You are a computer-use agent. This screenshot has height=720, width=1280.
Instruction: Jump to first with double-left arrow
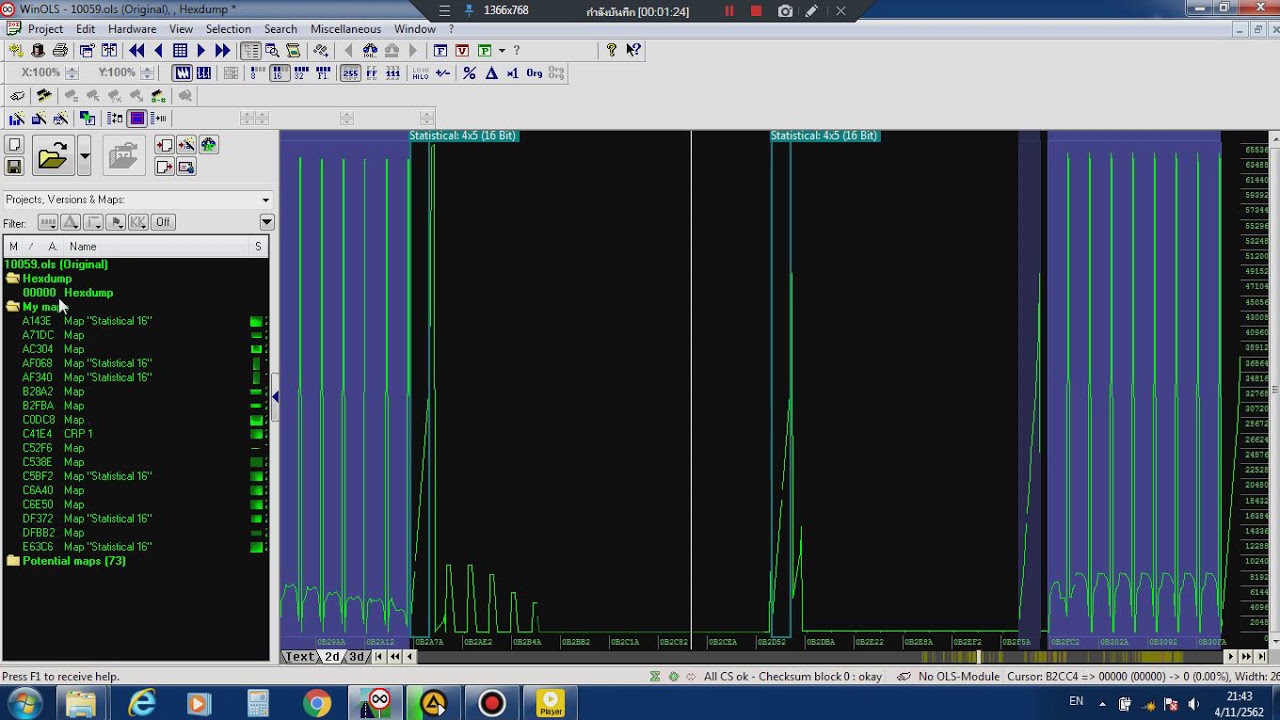[137, 50]
